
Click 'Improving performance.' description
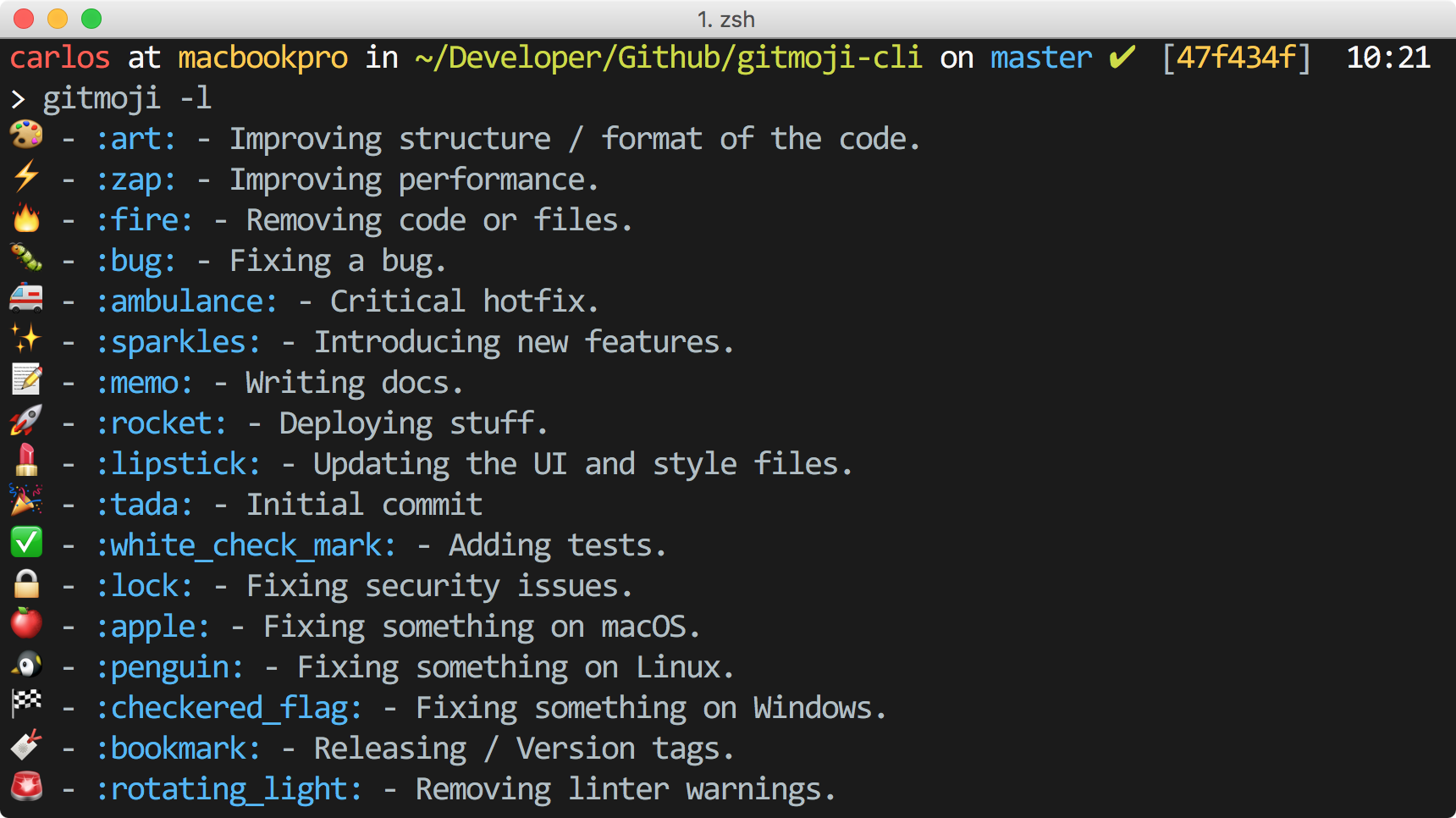[414, 180]
